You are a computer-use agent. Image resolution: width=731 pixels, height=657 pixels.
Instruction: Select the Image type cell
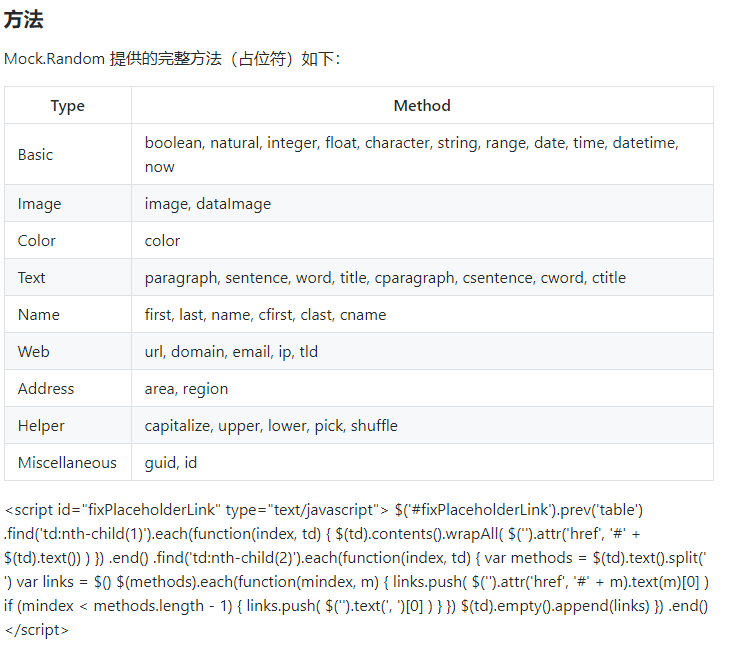(x=68, y=203)
